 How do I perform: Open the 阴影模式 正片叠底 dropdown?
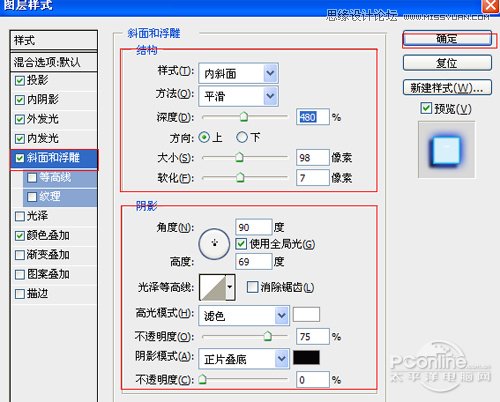244,359
